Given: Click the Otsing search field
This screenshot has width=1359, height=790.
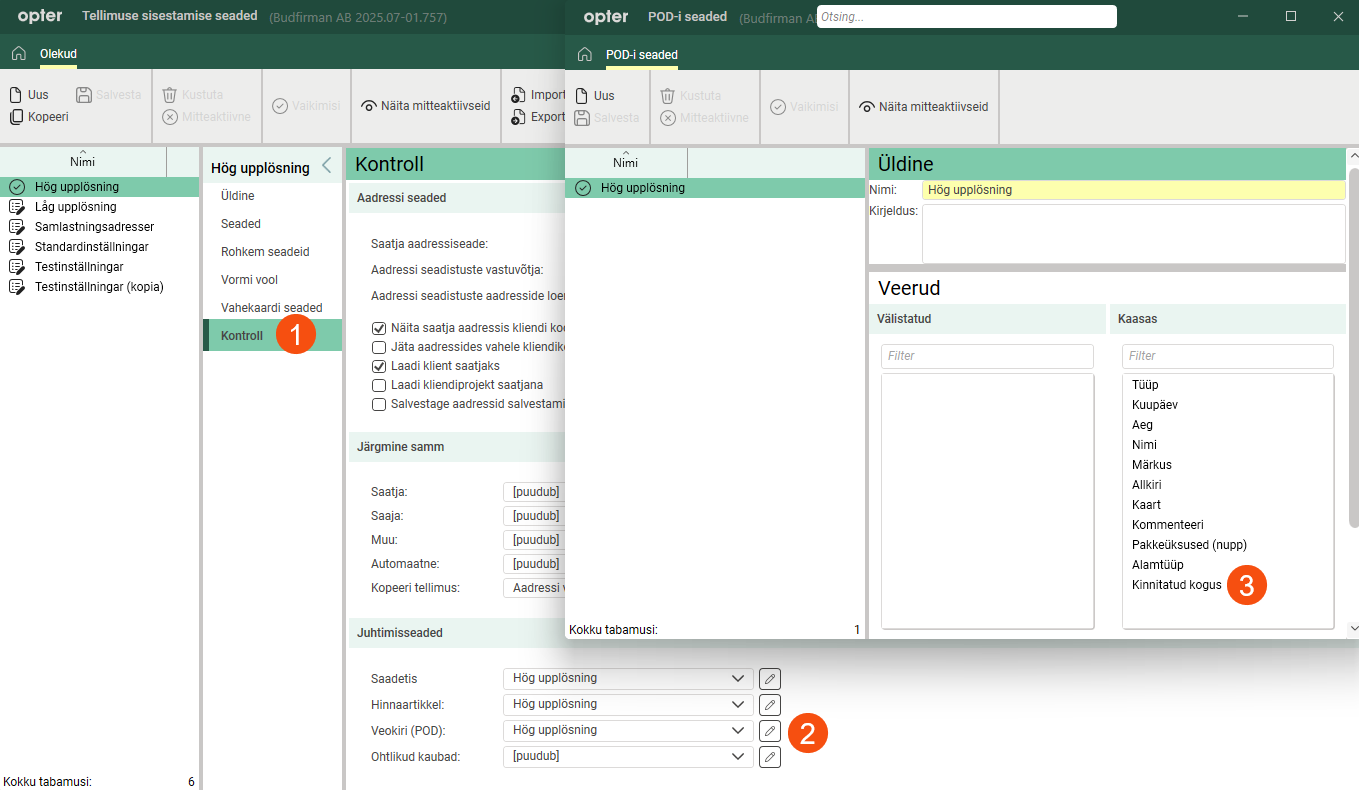Looking at the screenshot, I should click(966, 17).
